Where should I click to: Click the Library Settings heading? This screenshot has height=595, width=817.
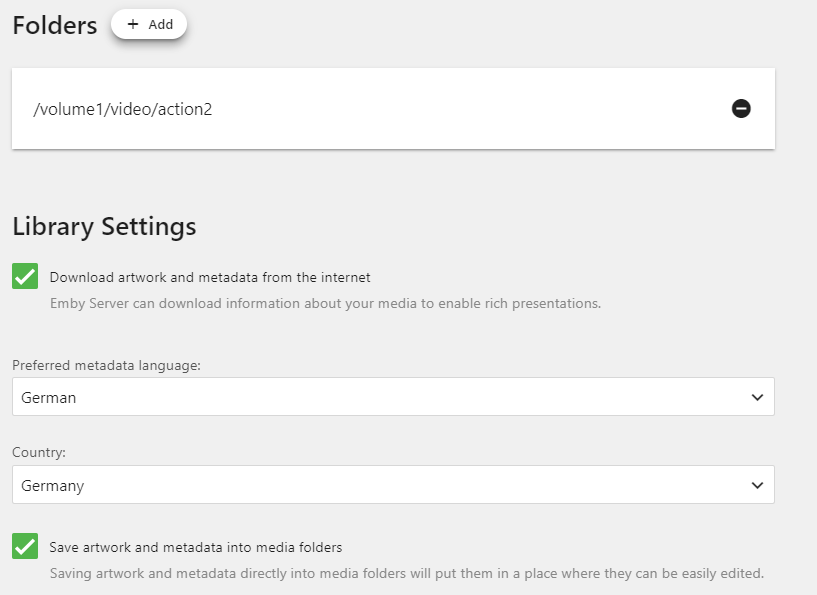tap(104, 227)
